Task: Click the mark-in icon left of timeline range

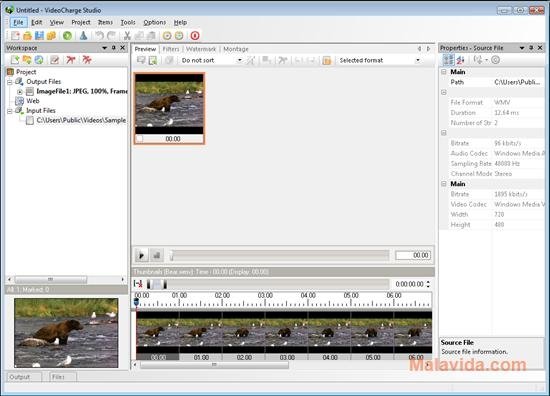Action: (x=138, y=284)
